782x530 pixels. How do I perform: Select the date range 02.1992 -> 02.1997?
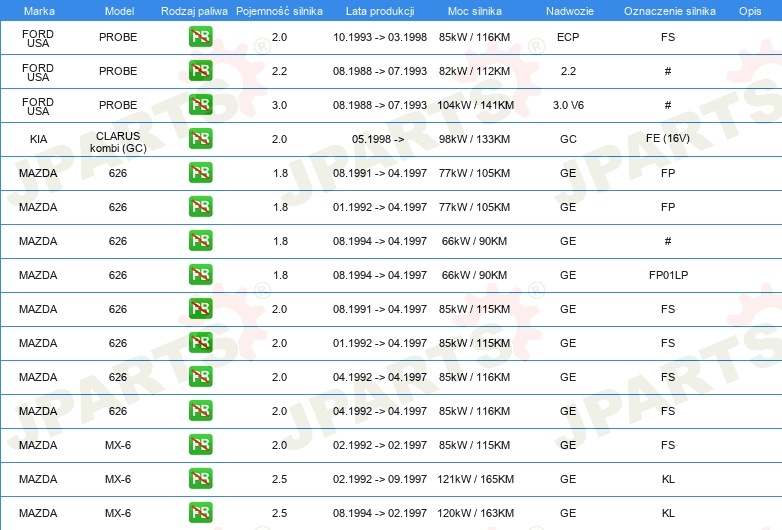pyautogui.click(x=380, y=445)
